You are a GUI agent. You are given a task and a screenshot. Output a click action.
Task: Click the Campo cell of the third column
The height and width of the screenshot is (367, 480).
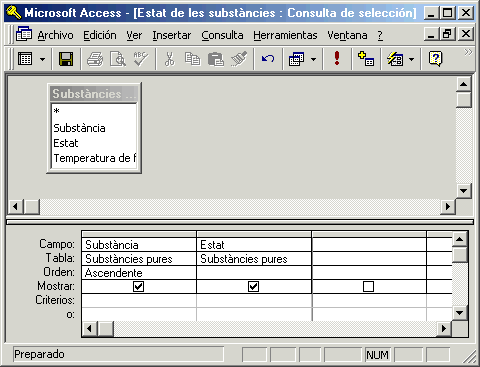(369, 245)
